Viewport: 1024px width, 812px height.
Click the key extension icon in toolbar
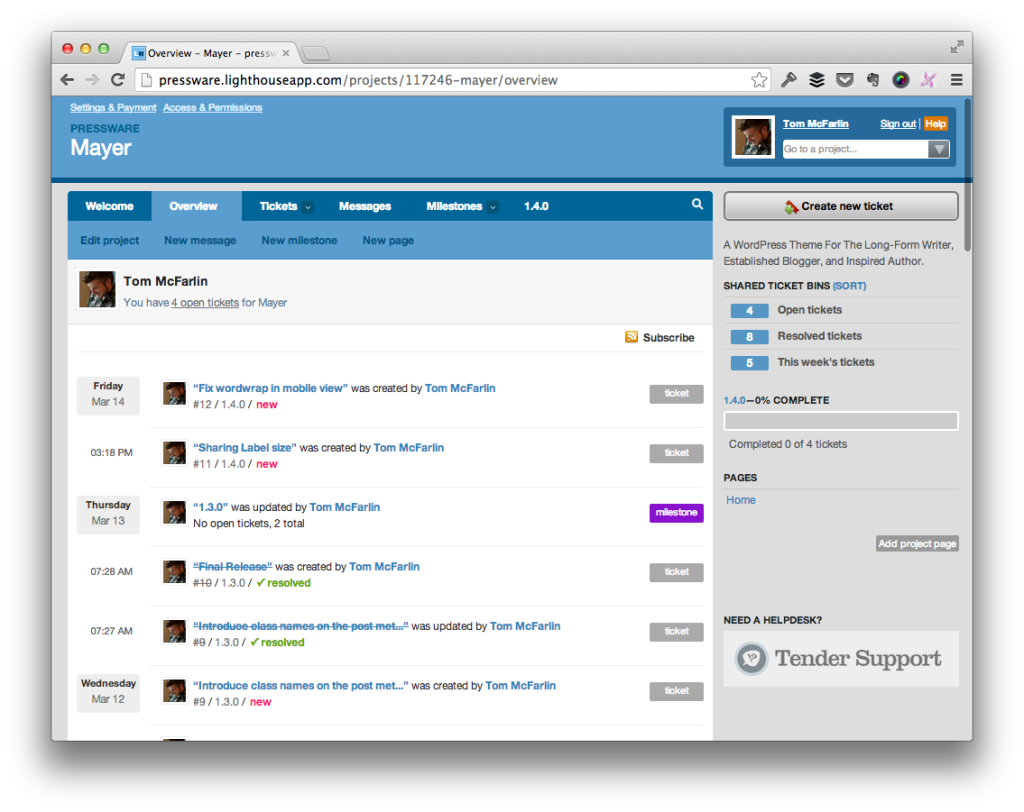click(788, 80)
